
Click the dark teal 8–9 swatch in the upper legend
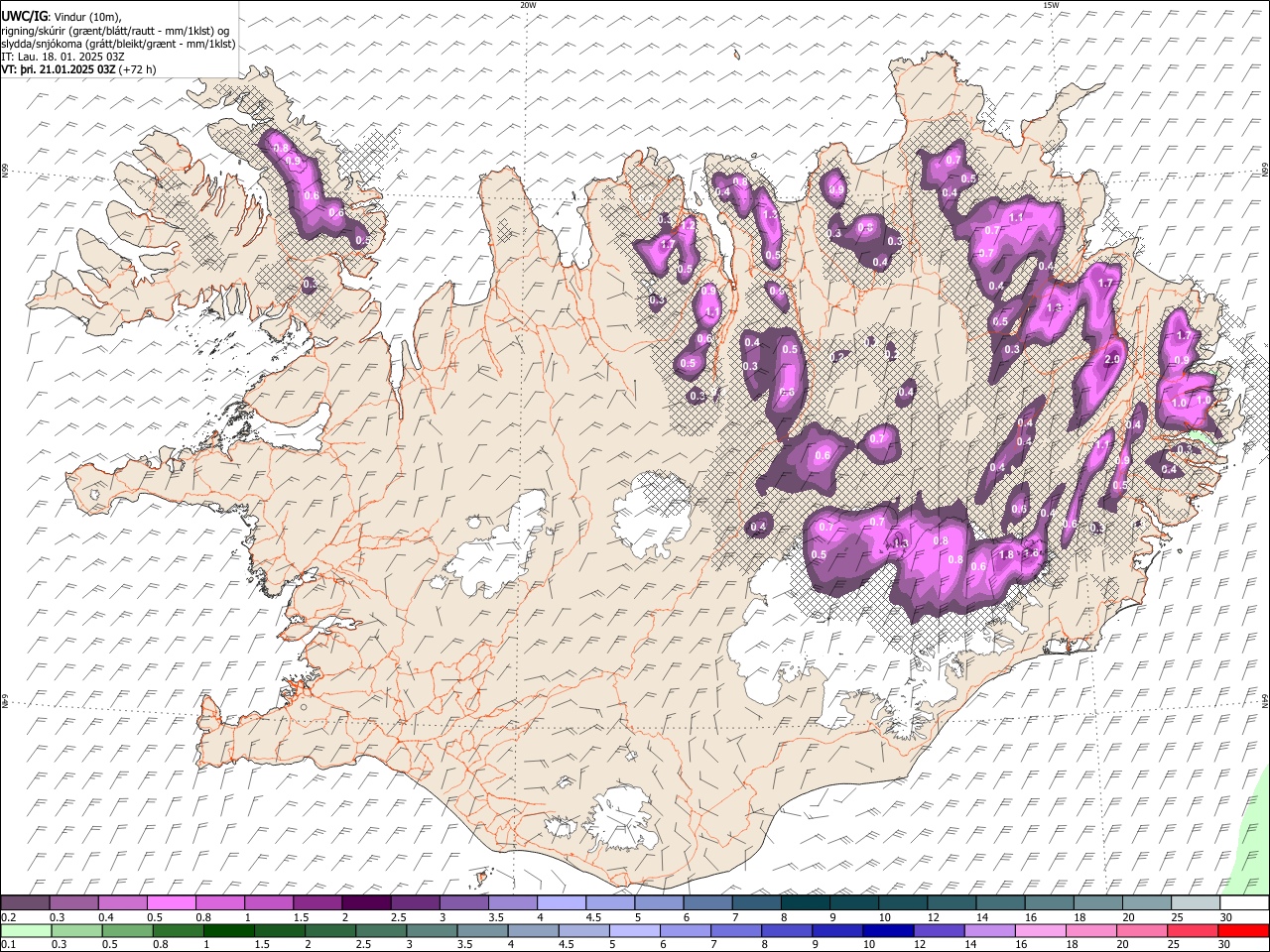pos(805,902)
